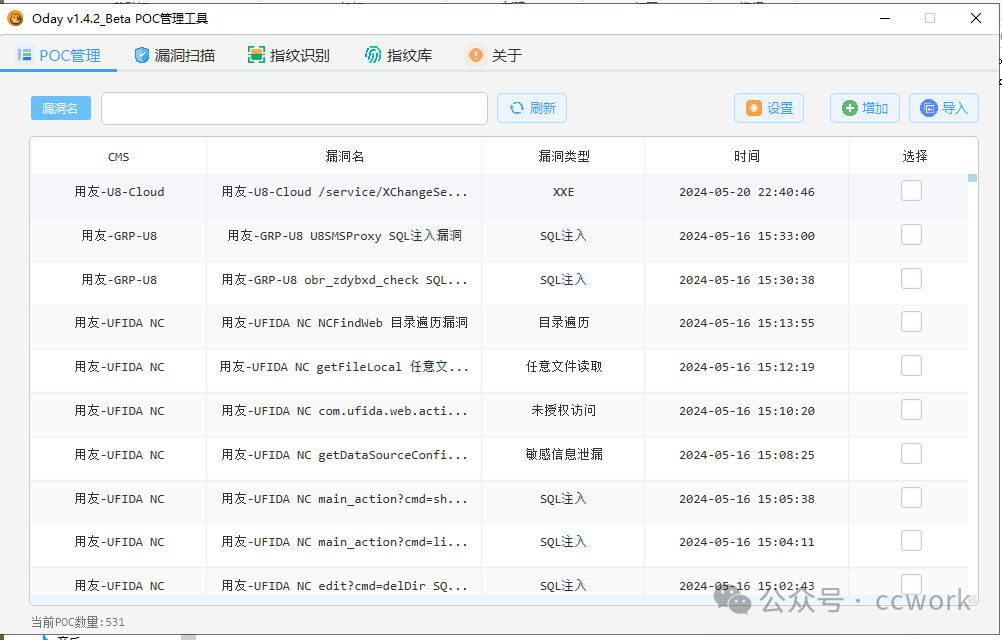1002x640 pixels.
Task: Click the 漏洞扫描 shield icon
Action: click(142, 55)
